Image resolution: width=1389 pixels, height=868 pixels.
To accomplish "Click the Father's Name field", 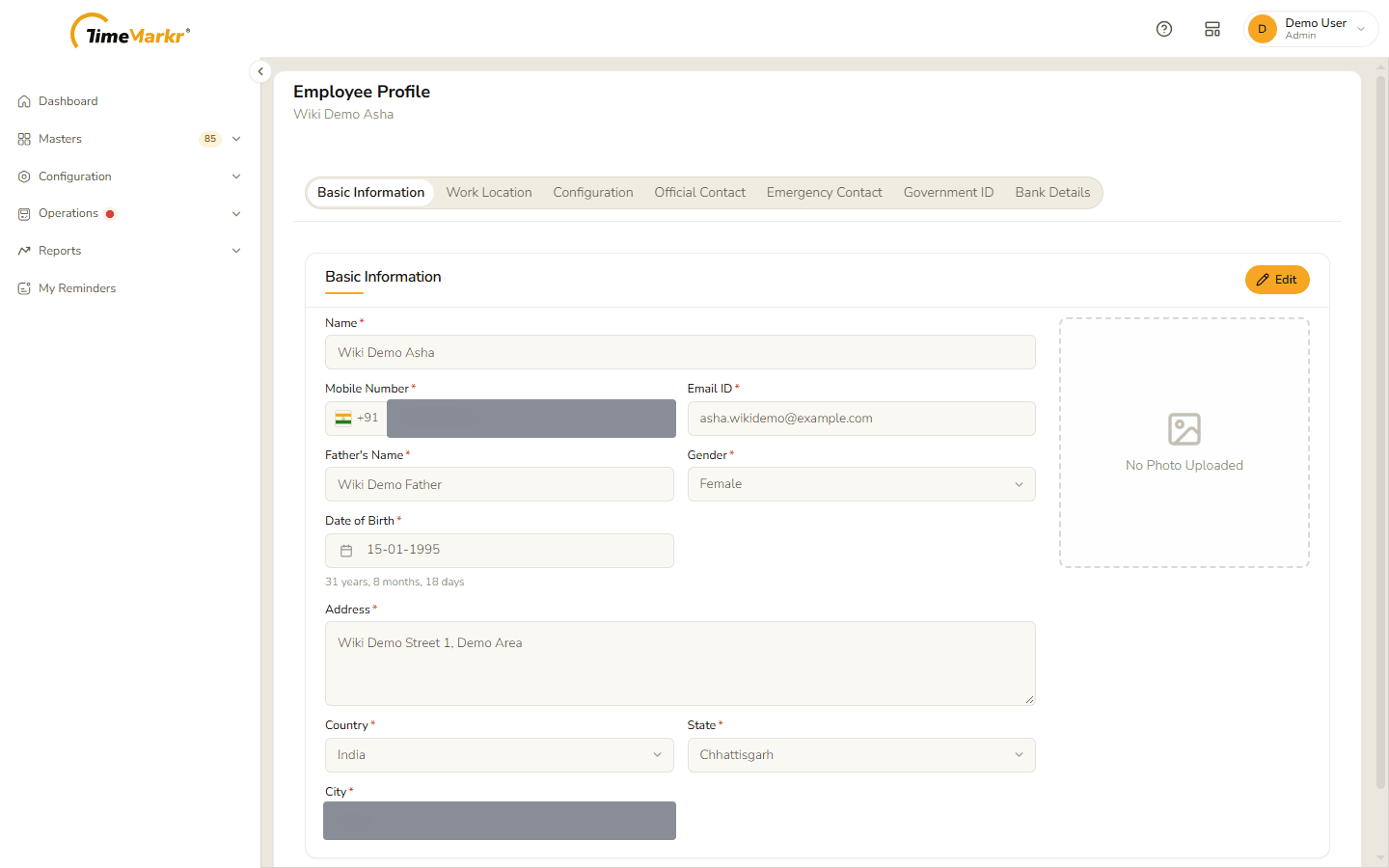I will pos(500,484).
